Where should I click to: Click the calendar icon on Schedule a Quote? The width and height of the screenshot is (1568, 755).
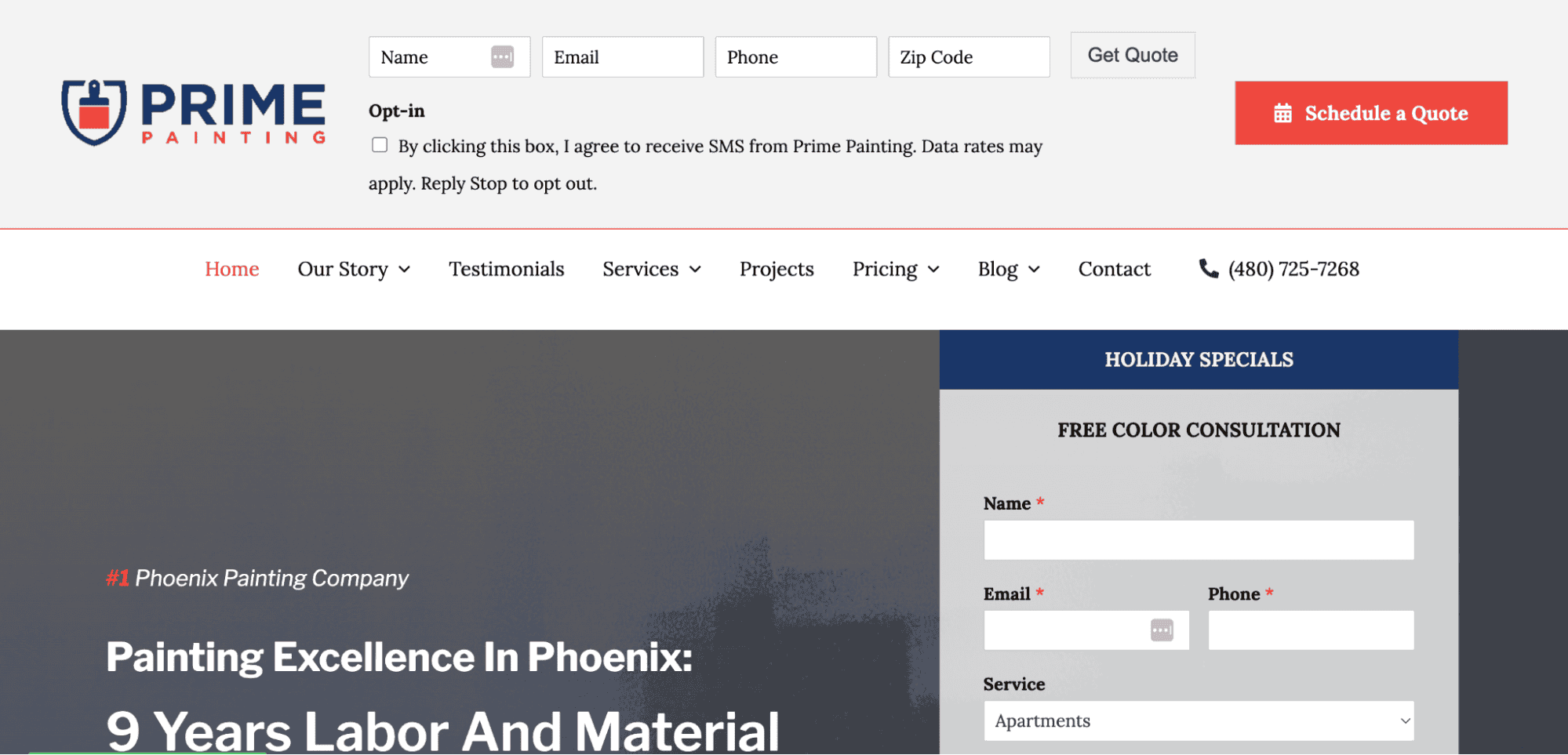coord(1282,113)
